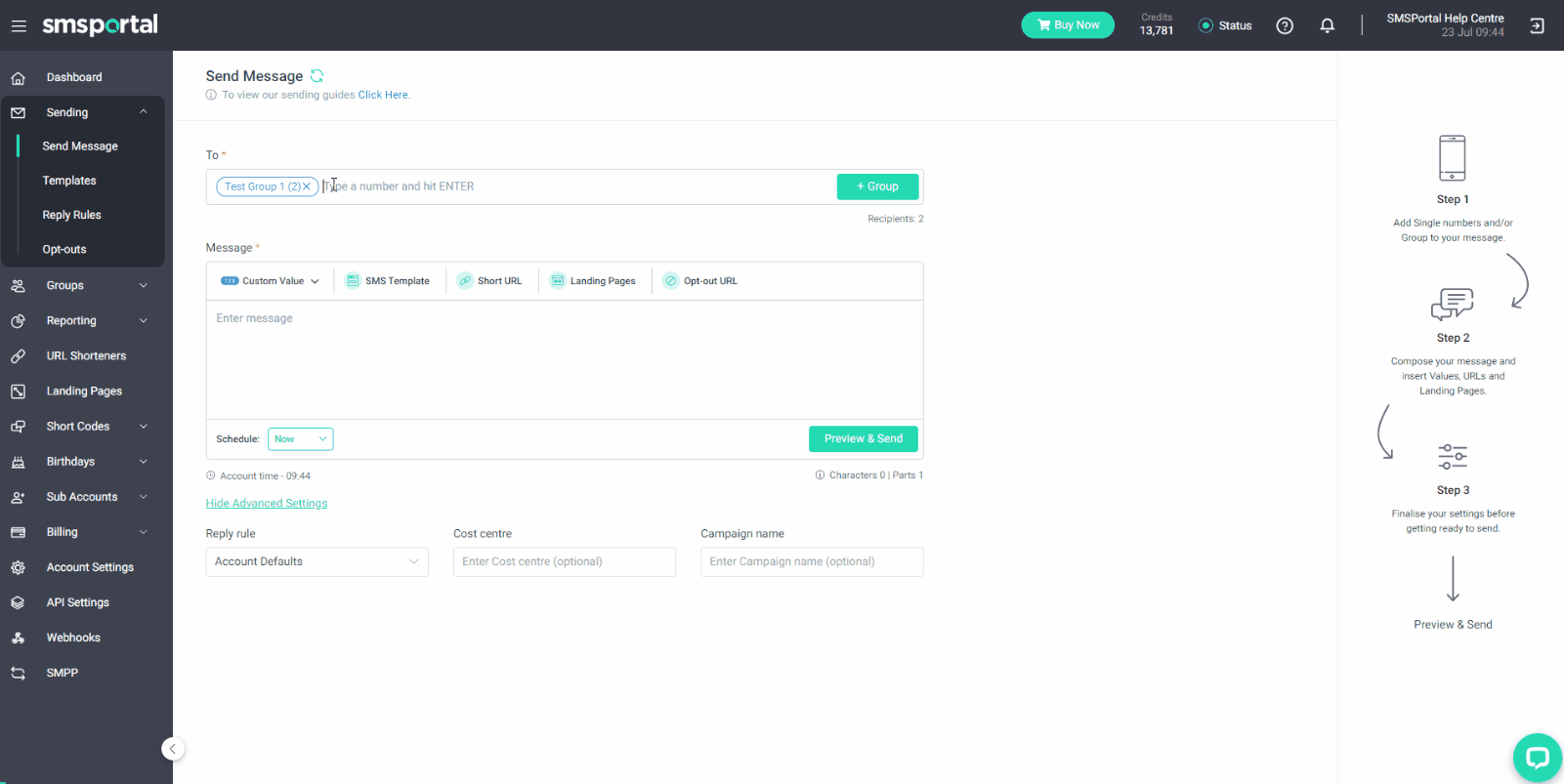Viewport: 1564px width, 784px height.
Task: Click the Status indicator
Action: point(1225,25)
